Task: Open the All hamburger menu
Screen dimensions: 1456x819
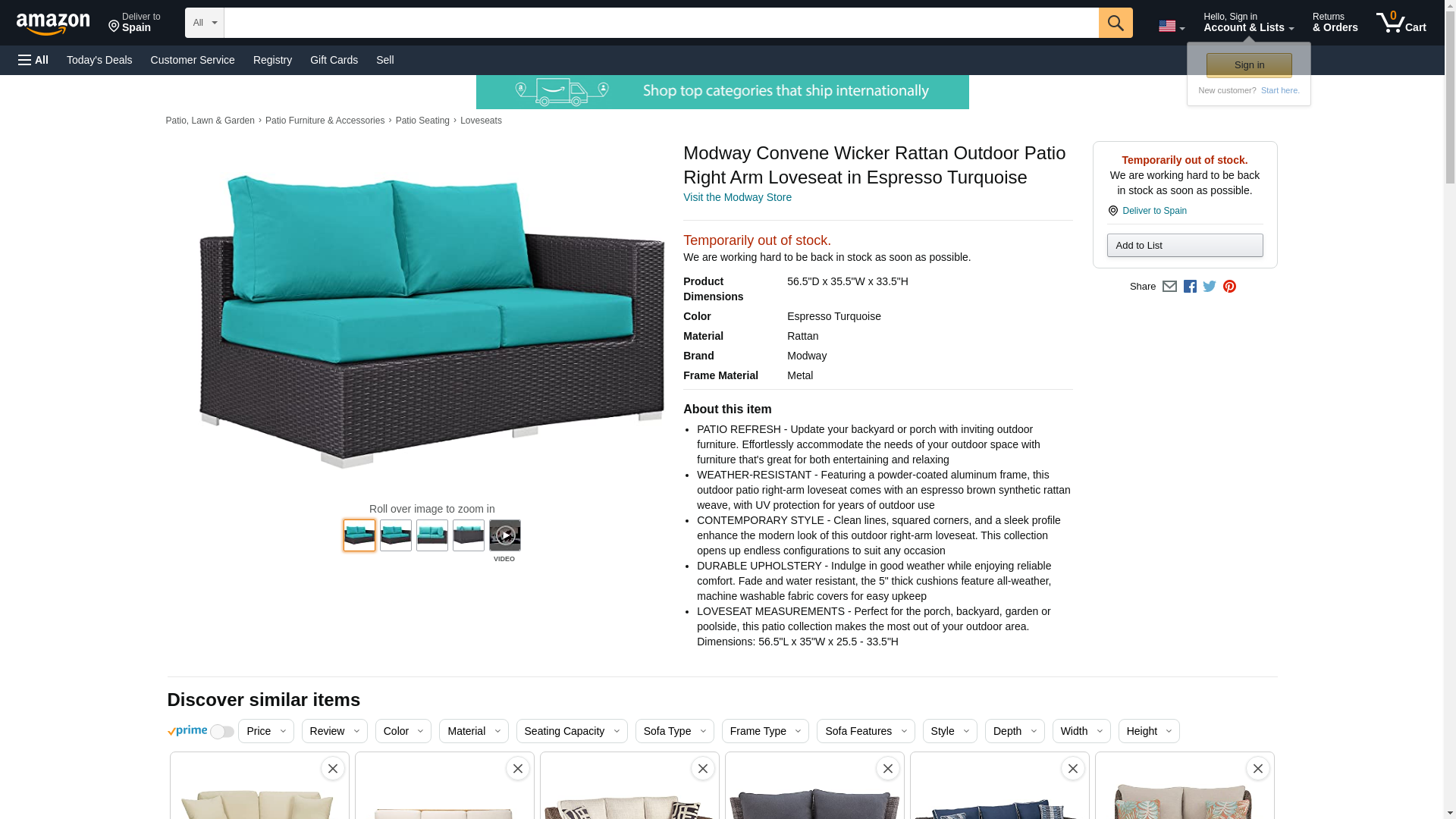Action: point(33,60)
